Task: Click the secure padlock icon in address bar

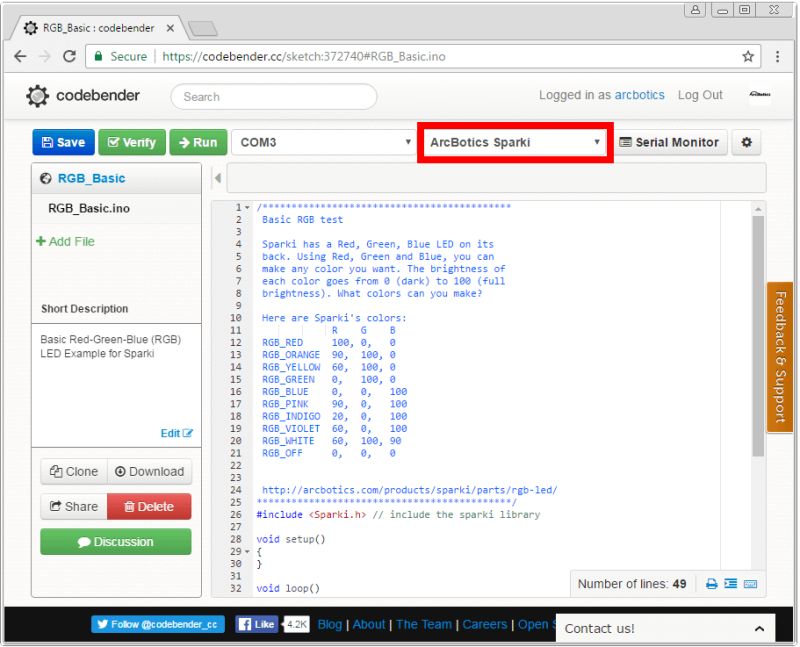Action: pos(98,56)
